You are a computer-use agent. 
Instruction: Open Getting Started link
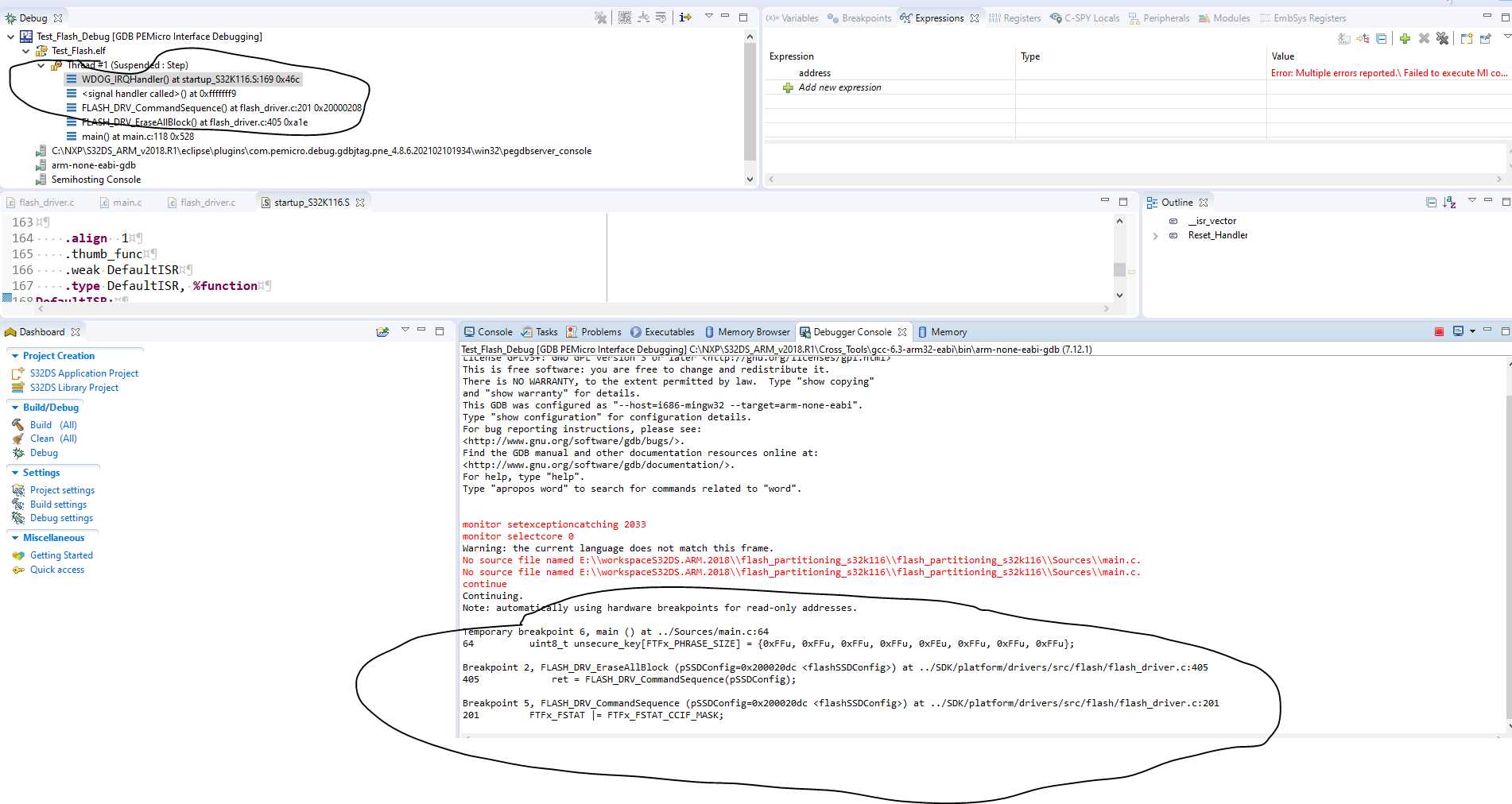tap(61, 555)
